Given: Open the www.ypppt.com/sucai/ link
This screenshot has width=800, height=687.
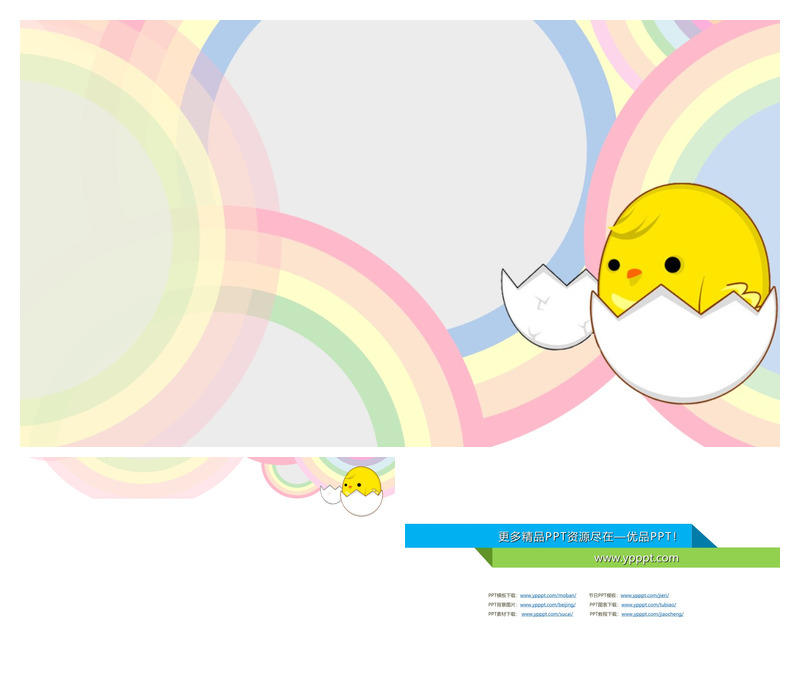Looking at the screenshot, I should click(547, 614).
